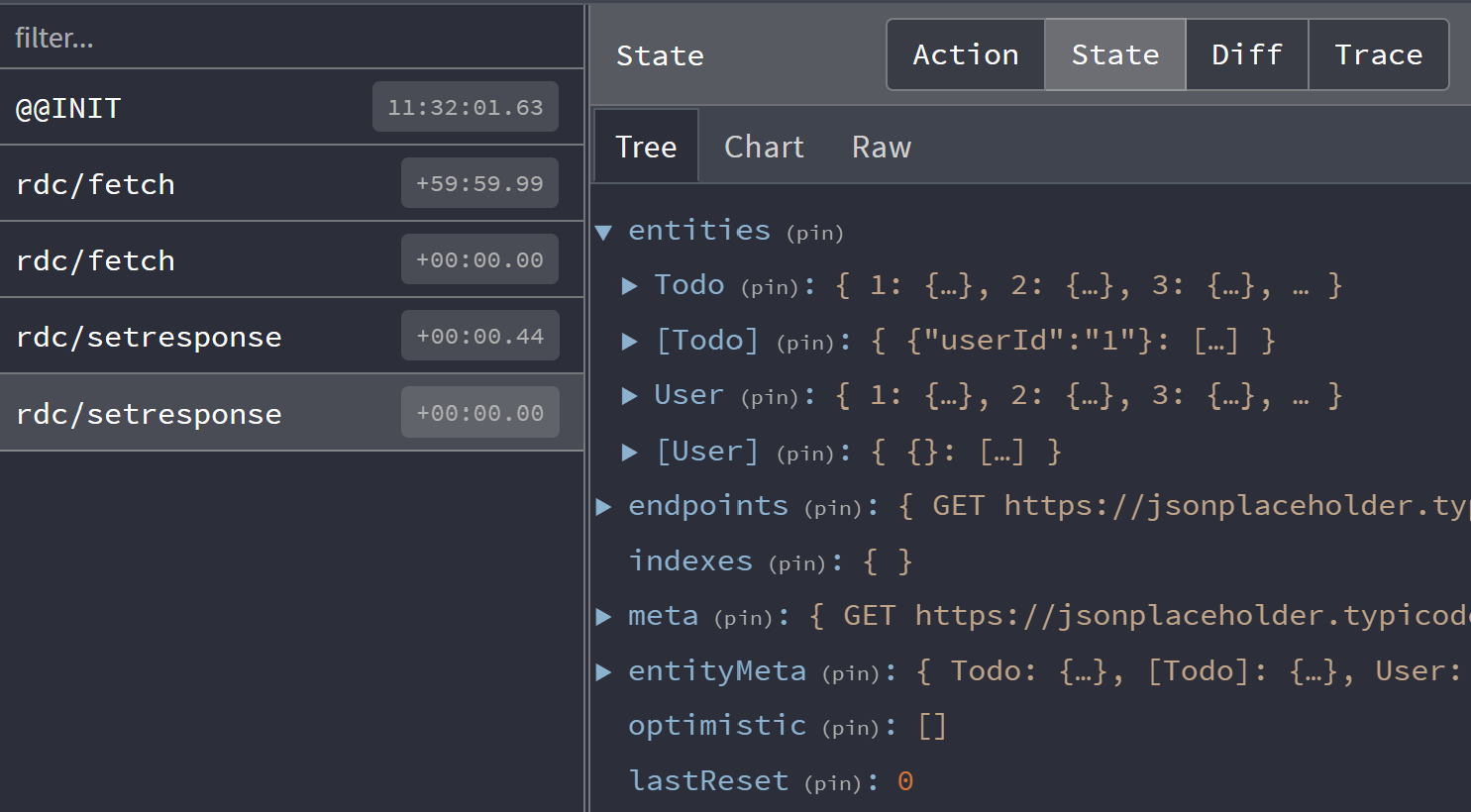Pin the lastReset value

click(x=835, y=782)
